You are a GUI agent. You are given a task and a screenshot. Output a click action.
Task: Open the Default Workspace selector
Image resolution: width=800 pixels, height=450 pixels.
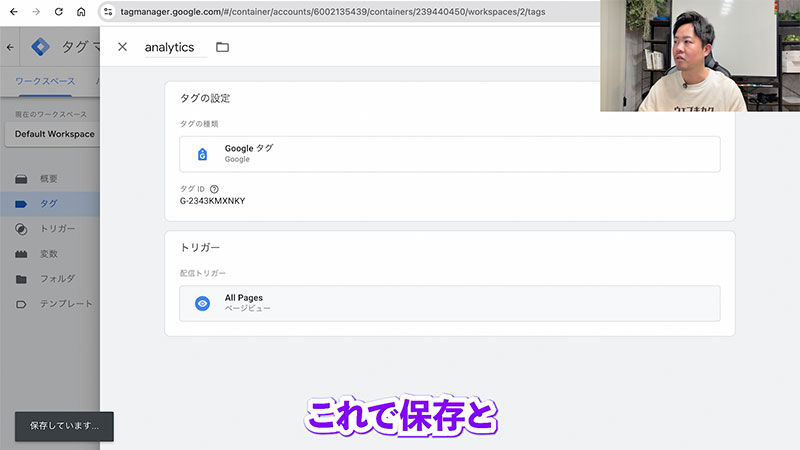click(x=53, y=134)
